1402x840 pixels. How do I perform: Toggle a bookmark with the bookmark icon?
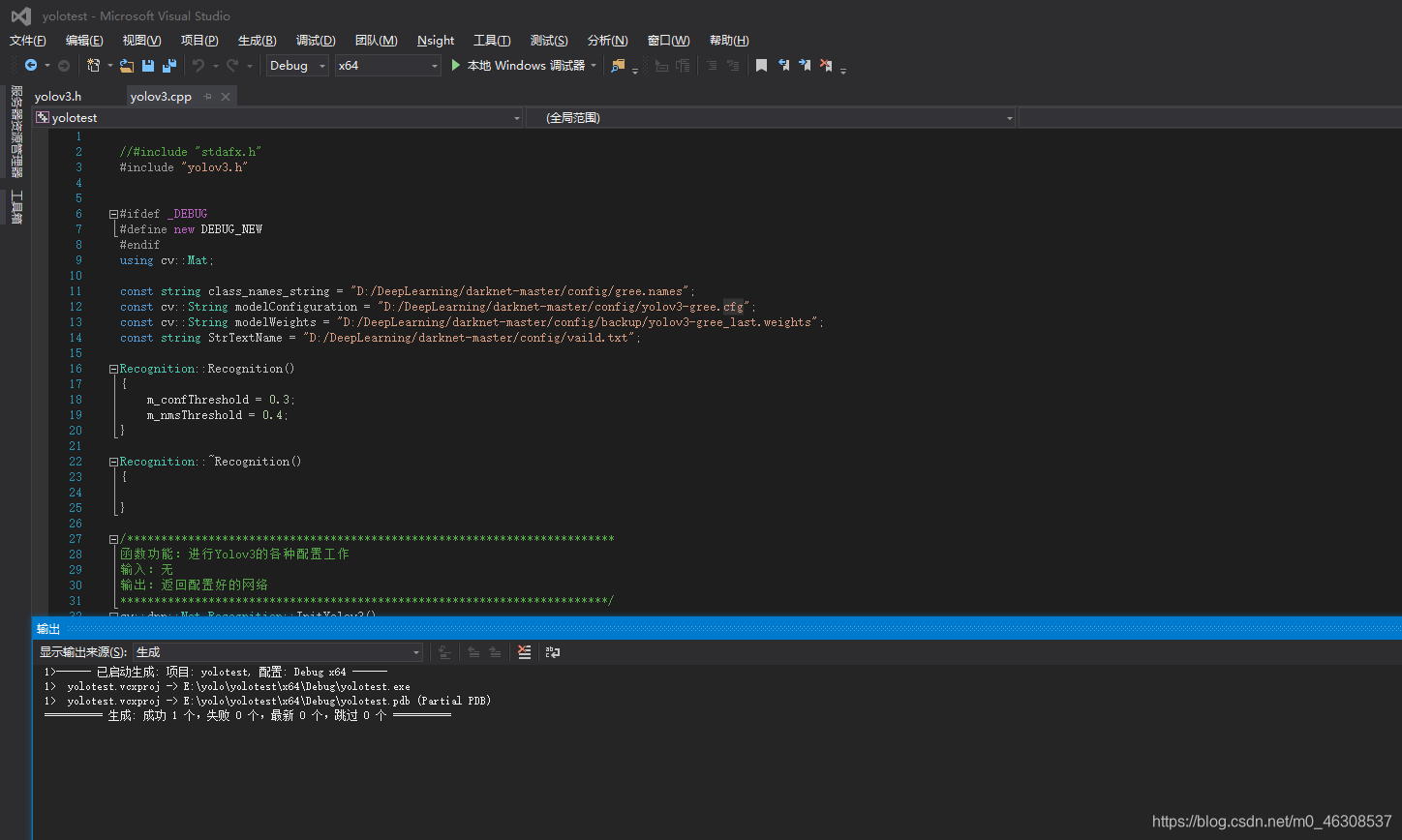click(762, 66)
